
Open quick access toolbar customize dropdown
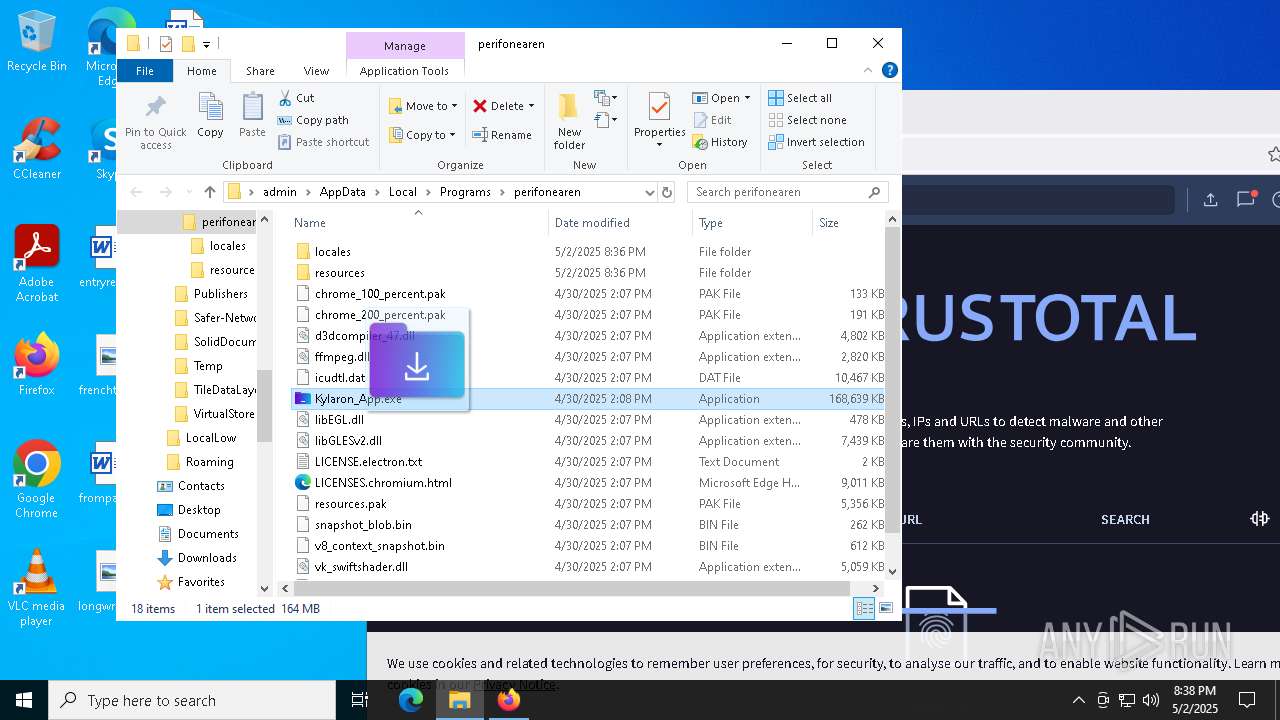[x=206, y=44]
